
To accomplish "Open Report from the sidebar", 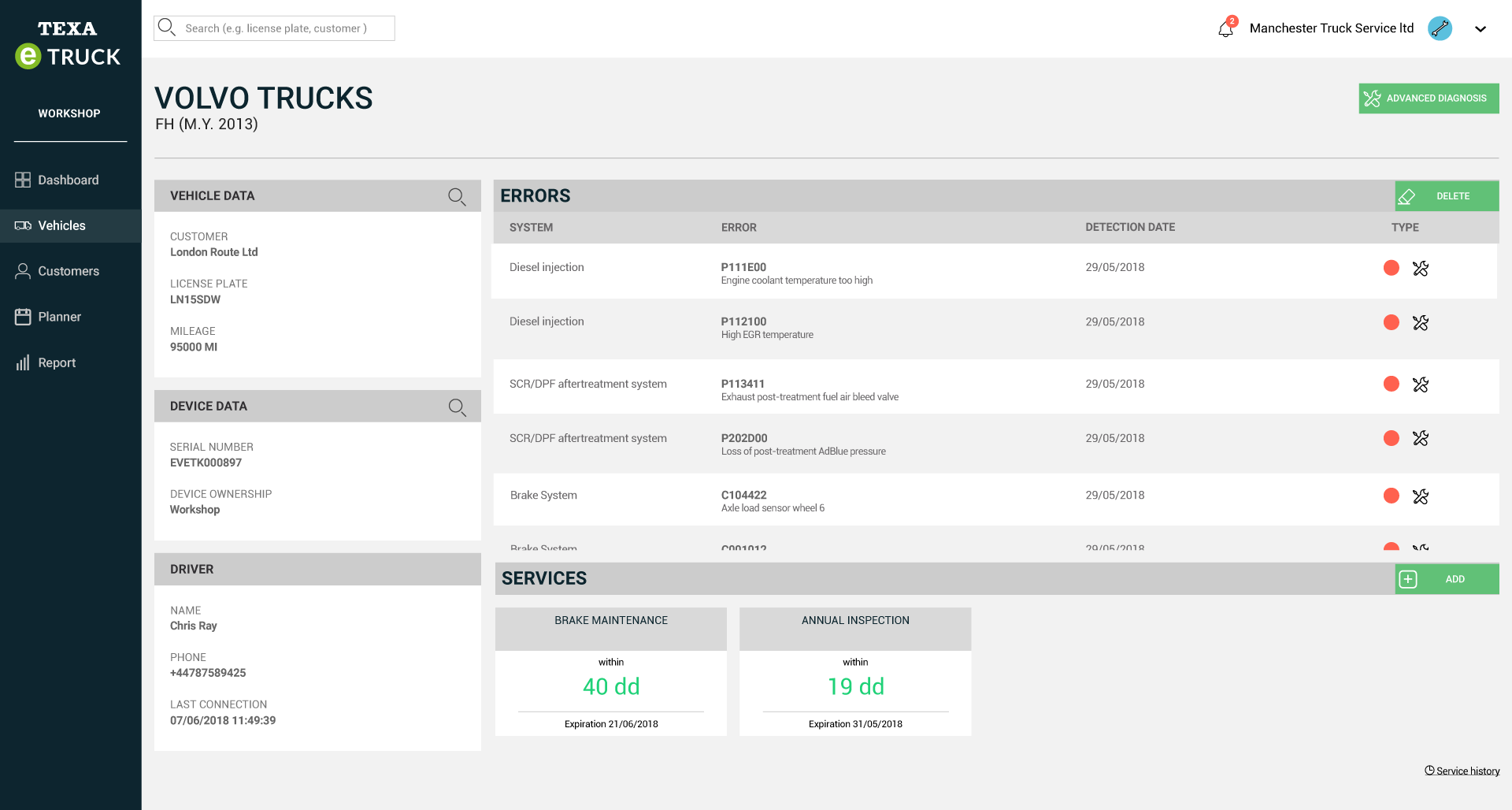I will point(70,362).
